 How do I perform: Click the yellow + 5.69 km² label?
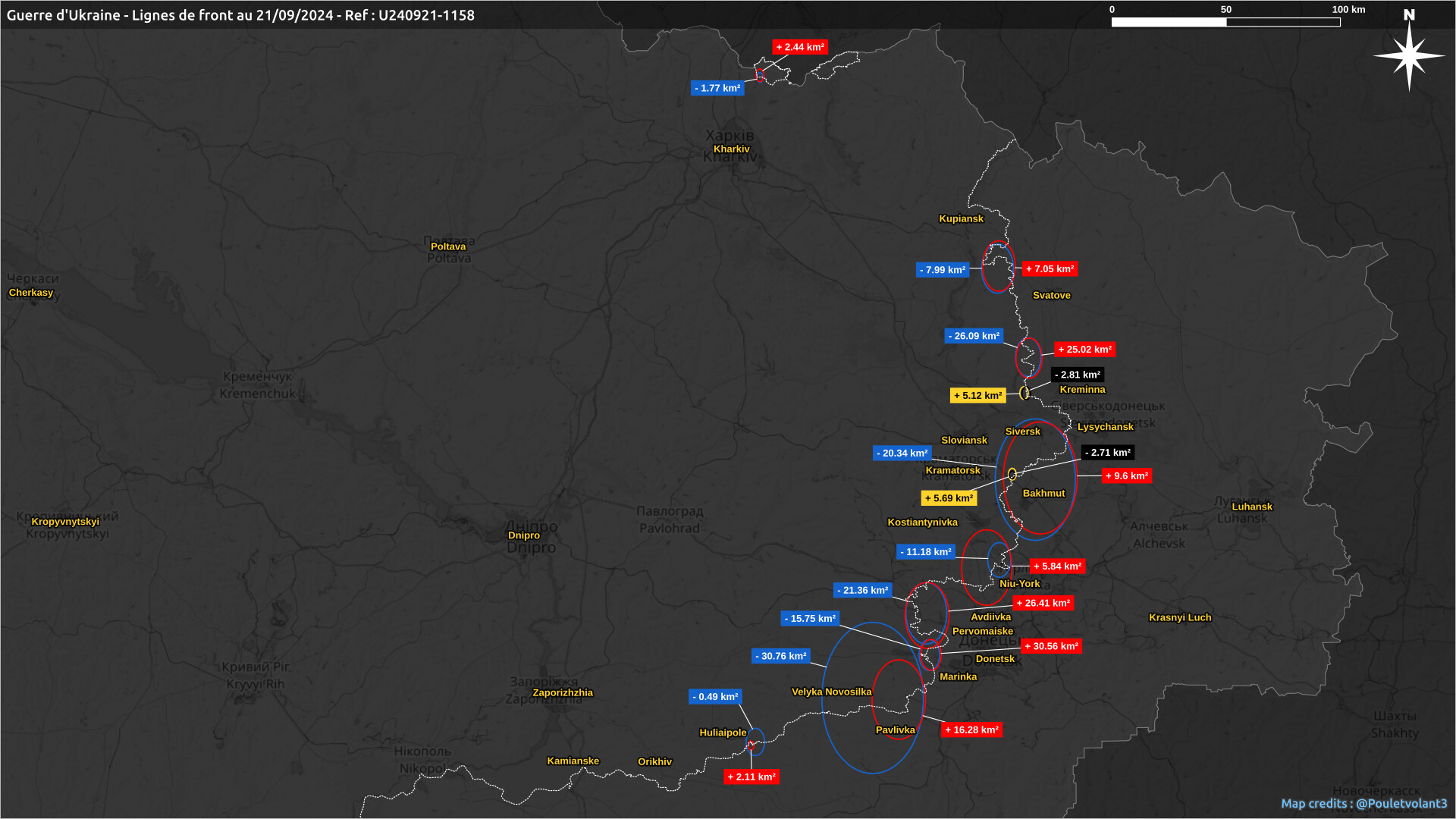tap(949, 498)
